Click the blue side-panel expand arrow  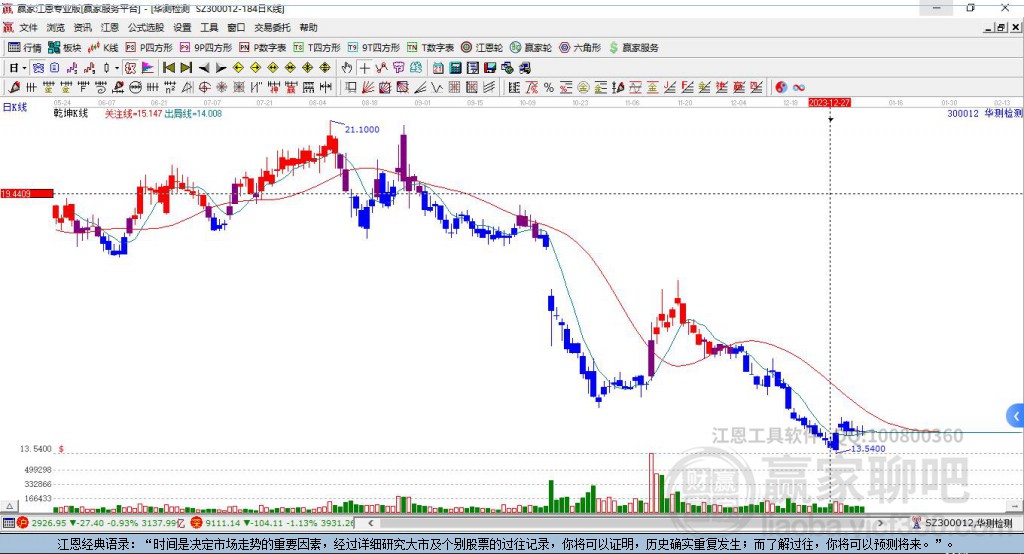(x=1016, y=416)
